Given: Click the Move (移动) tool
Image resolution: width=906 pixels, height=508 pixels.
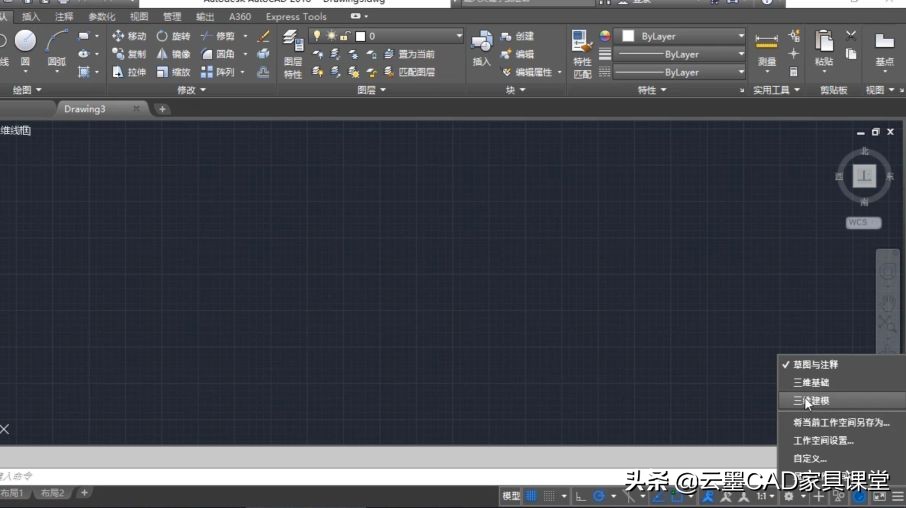Looking at the screenshot, I should click(x=129, y=36).
